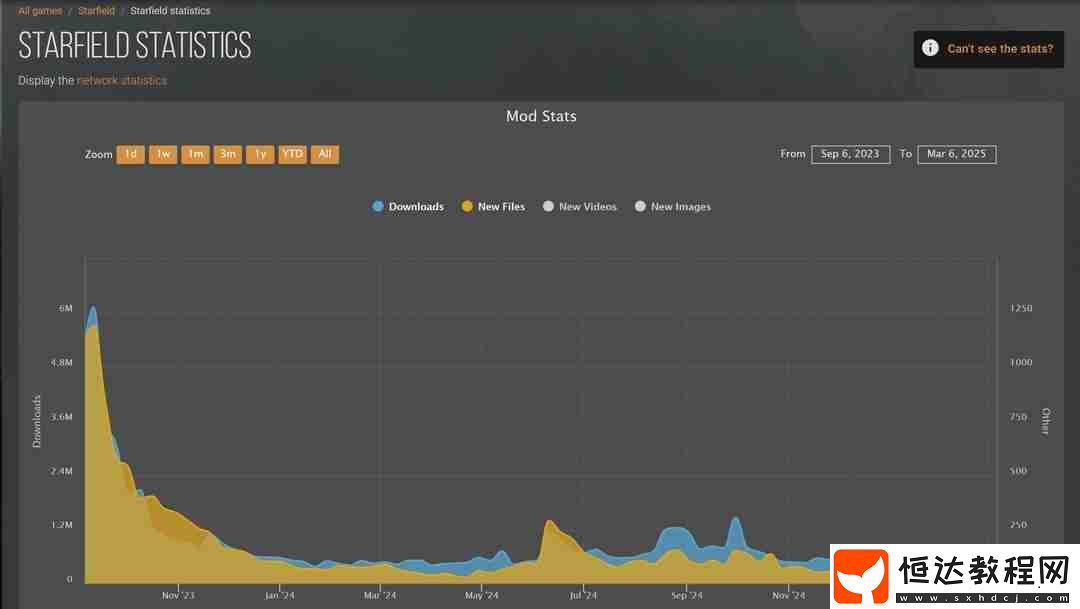The image size is (1080, 609).
Task: Select the All zoom range
Action: pyautogui.click(x=325, y=154)
